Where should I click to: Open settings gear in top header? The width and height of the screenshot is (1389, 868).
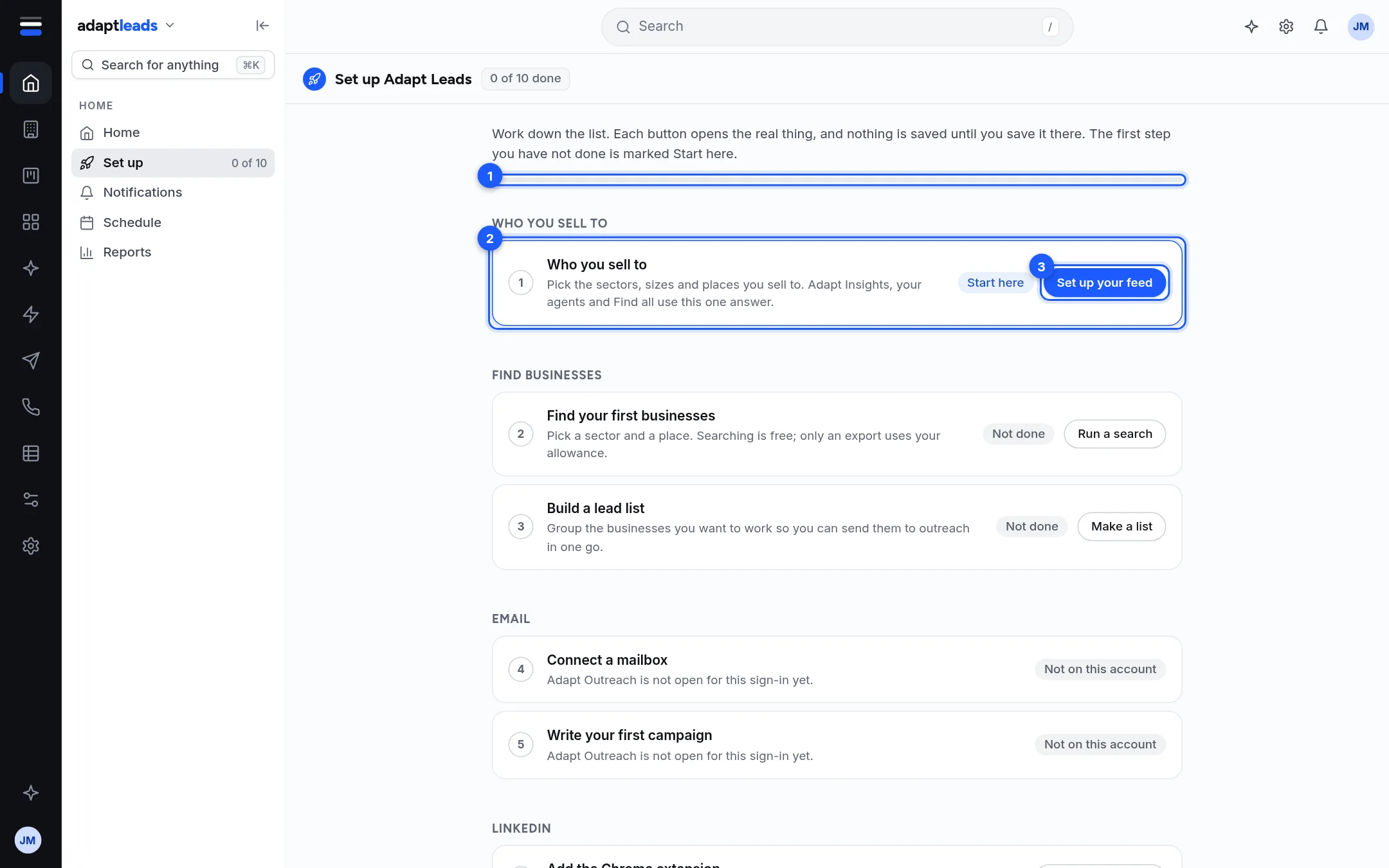click(x=1286, y=26)
